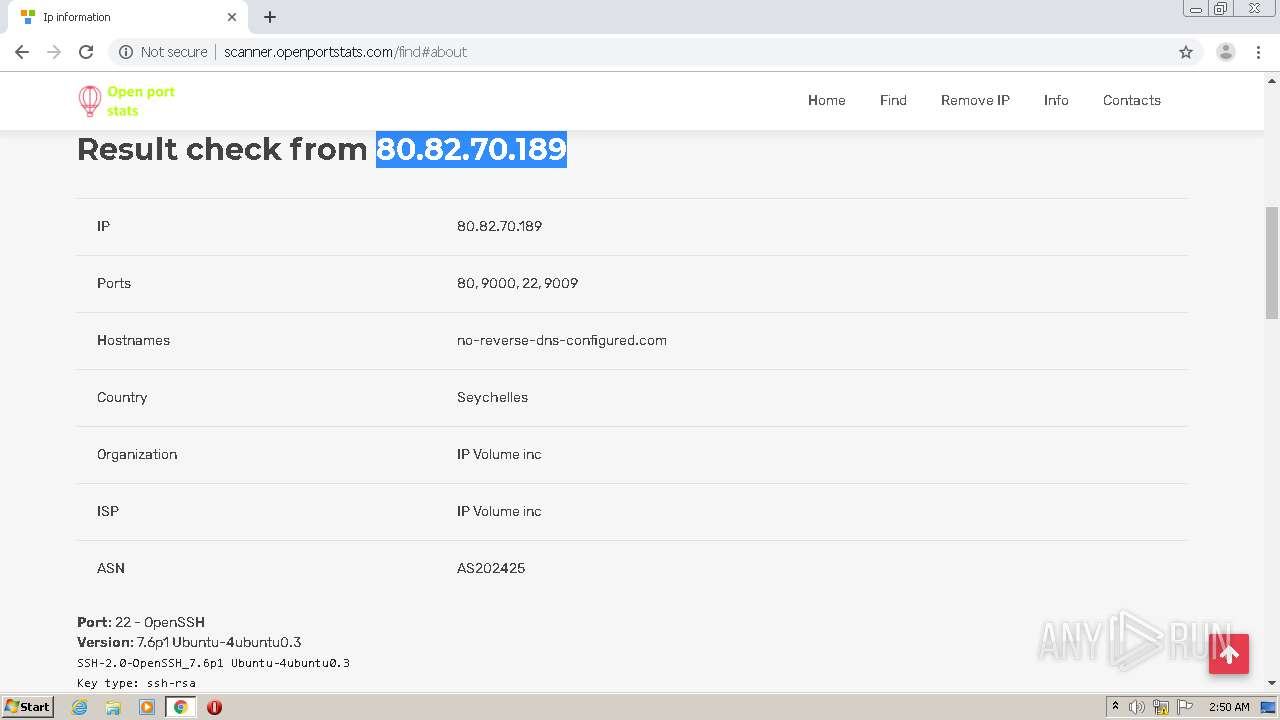Click the browser back arrow
This screenshot has height=720, width=1280.
click(x=22, y=52)
